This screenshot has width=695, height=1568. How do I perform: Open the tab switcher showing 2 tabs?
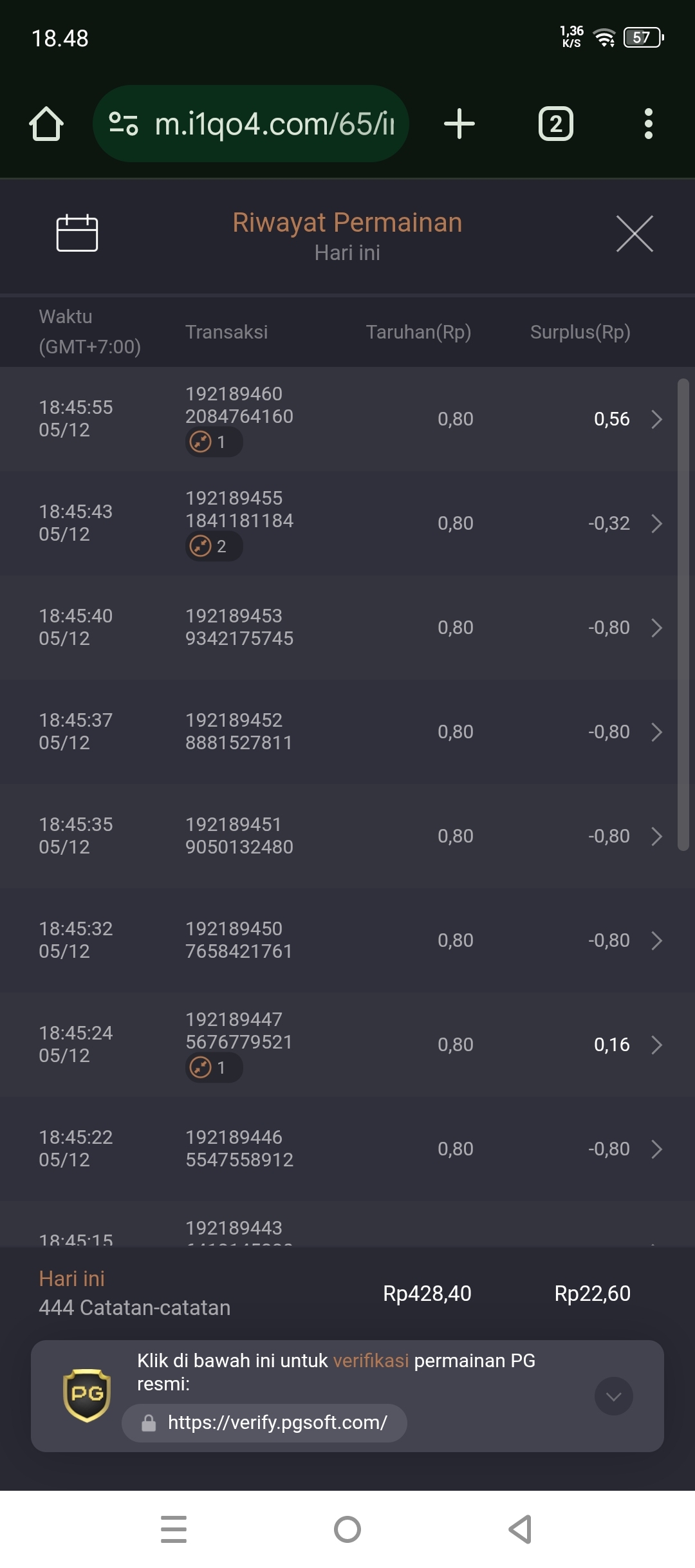click(x=556, y=124)
